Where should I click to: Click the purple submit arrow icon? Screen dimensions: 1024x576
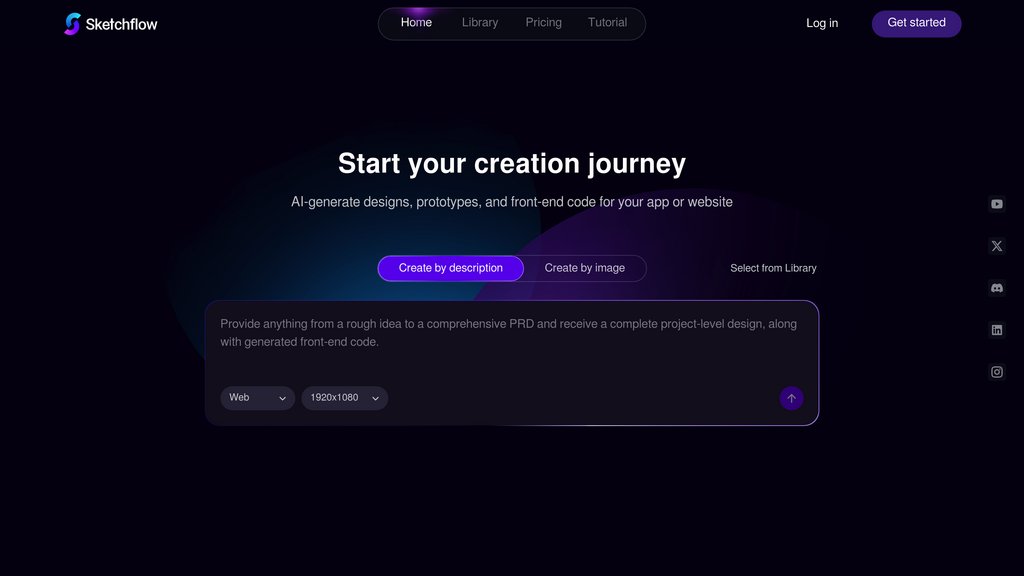(791, 398)
